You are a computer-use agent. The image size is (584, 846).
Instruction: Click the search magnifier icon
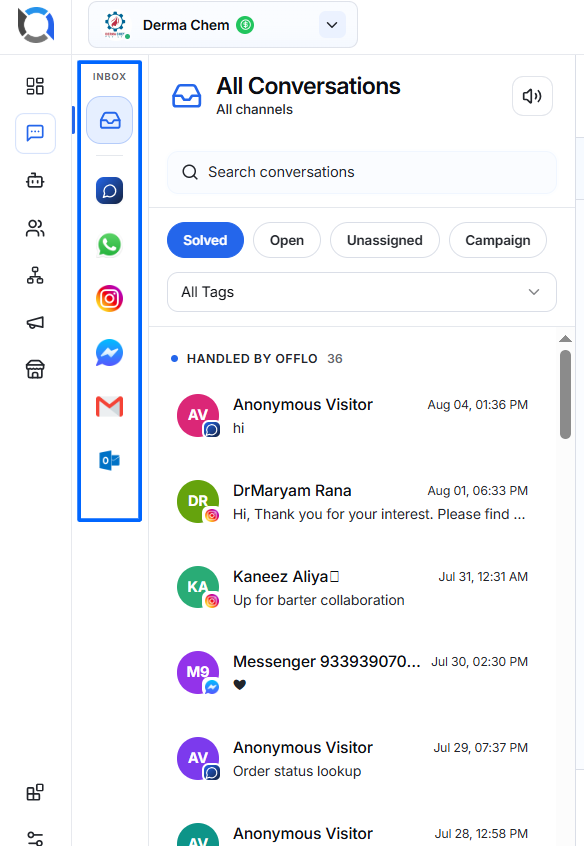tap(190, 172)
